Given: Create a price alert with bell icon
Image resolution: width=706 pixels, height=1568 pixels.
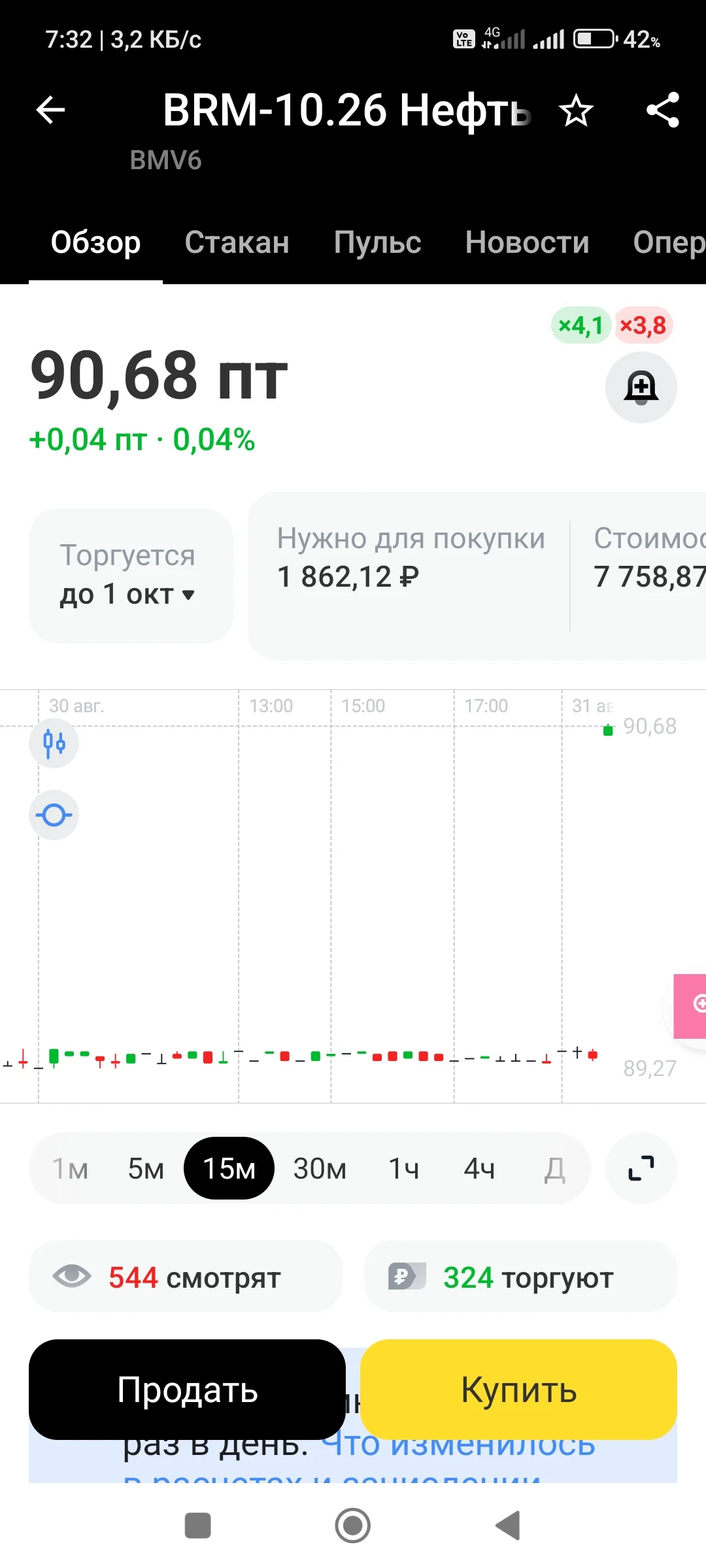Looking at the screenshot, I should [x=641, y=387].
